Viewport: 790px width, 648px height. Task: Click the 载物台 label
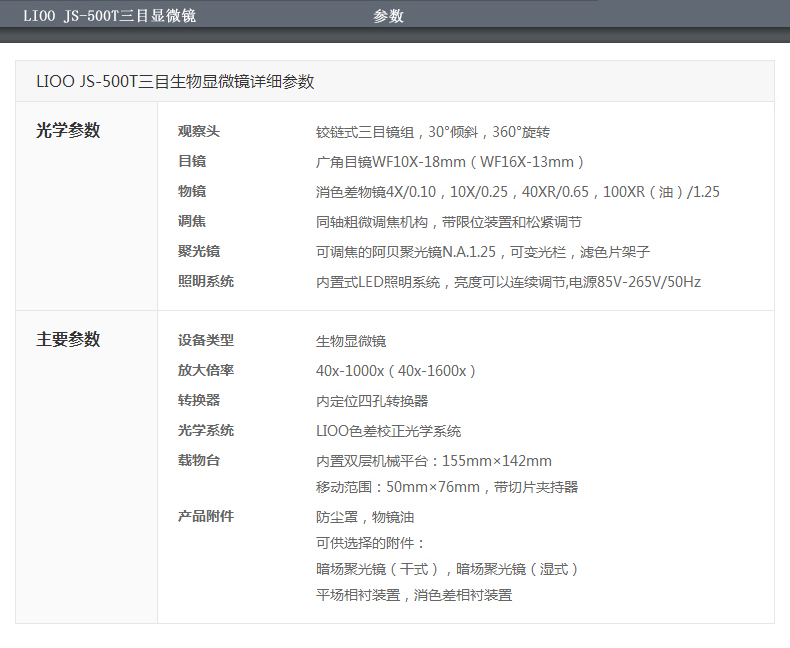pos(199,460)
